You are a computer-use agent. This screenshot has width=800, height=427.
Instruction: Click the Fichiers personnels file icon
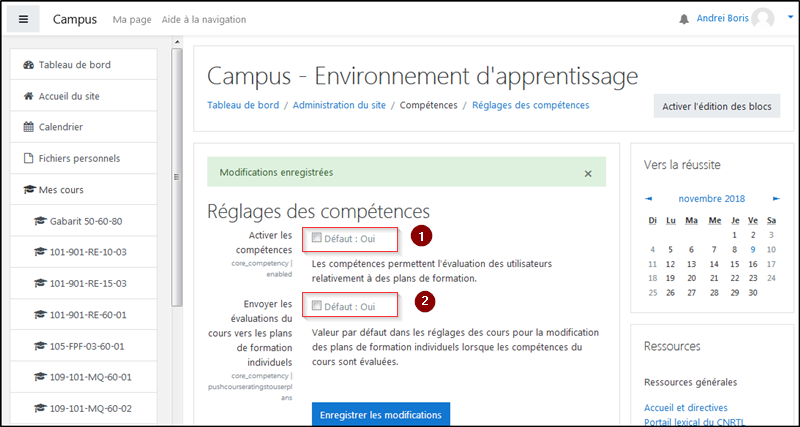coord(29,158)
